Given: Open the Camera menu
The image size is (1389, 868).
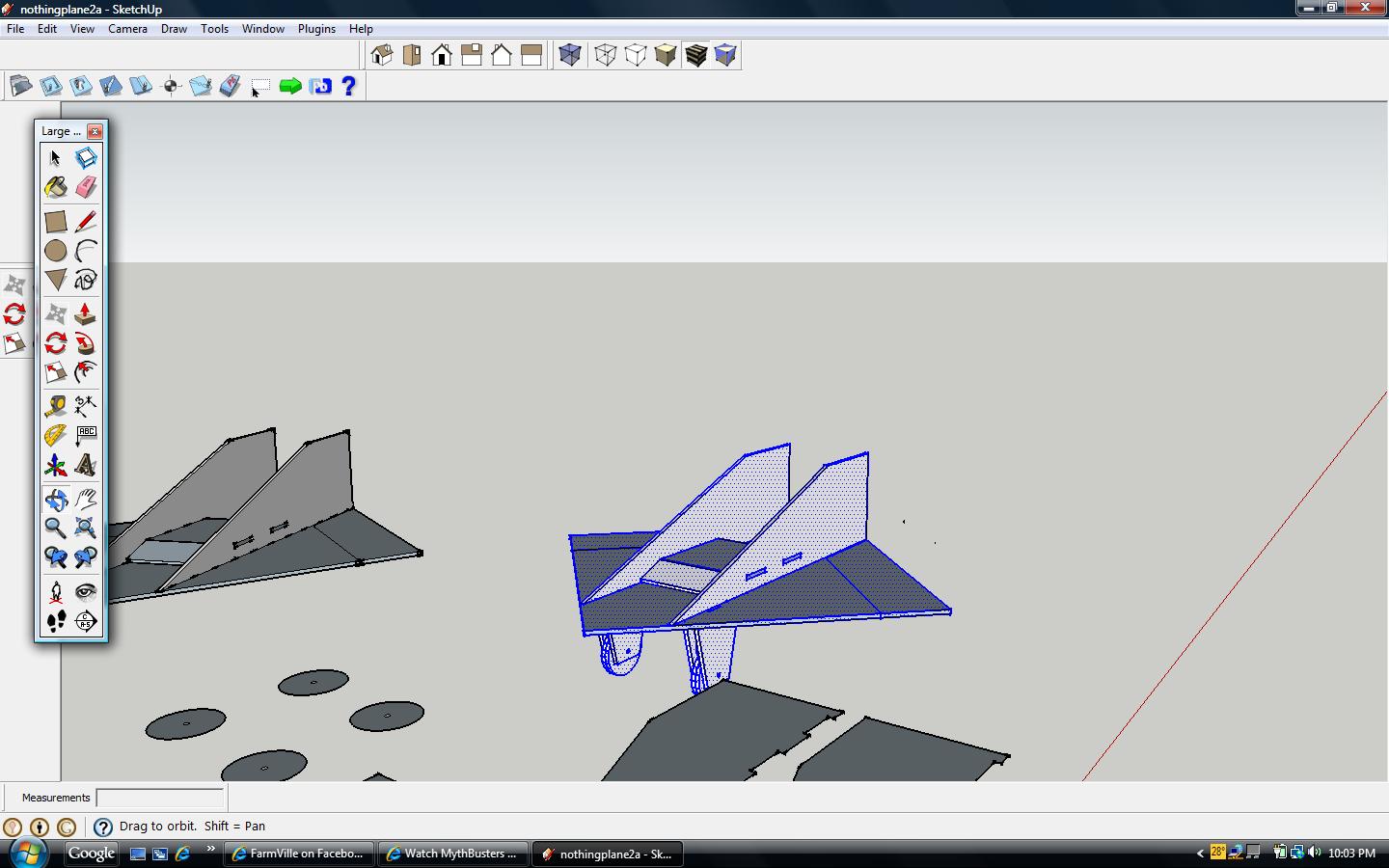Looking at the screenshot, I should click(127, 29).
